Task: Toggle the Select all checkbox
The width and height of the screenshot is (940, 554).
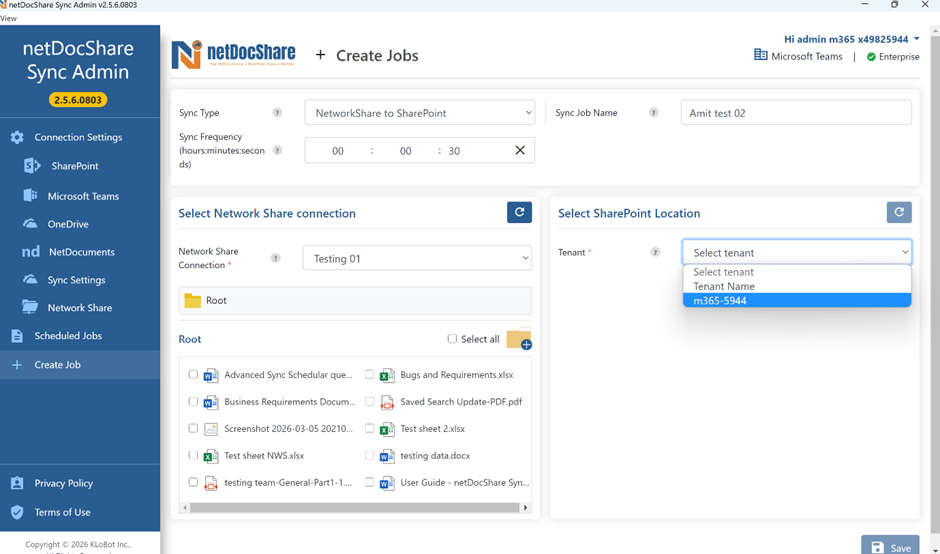Action: (x=452, y=339)
